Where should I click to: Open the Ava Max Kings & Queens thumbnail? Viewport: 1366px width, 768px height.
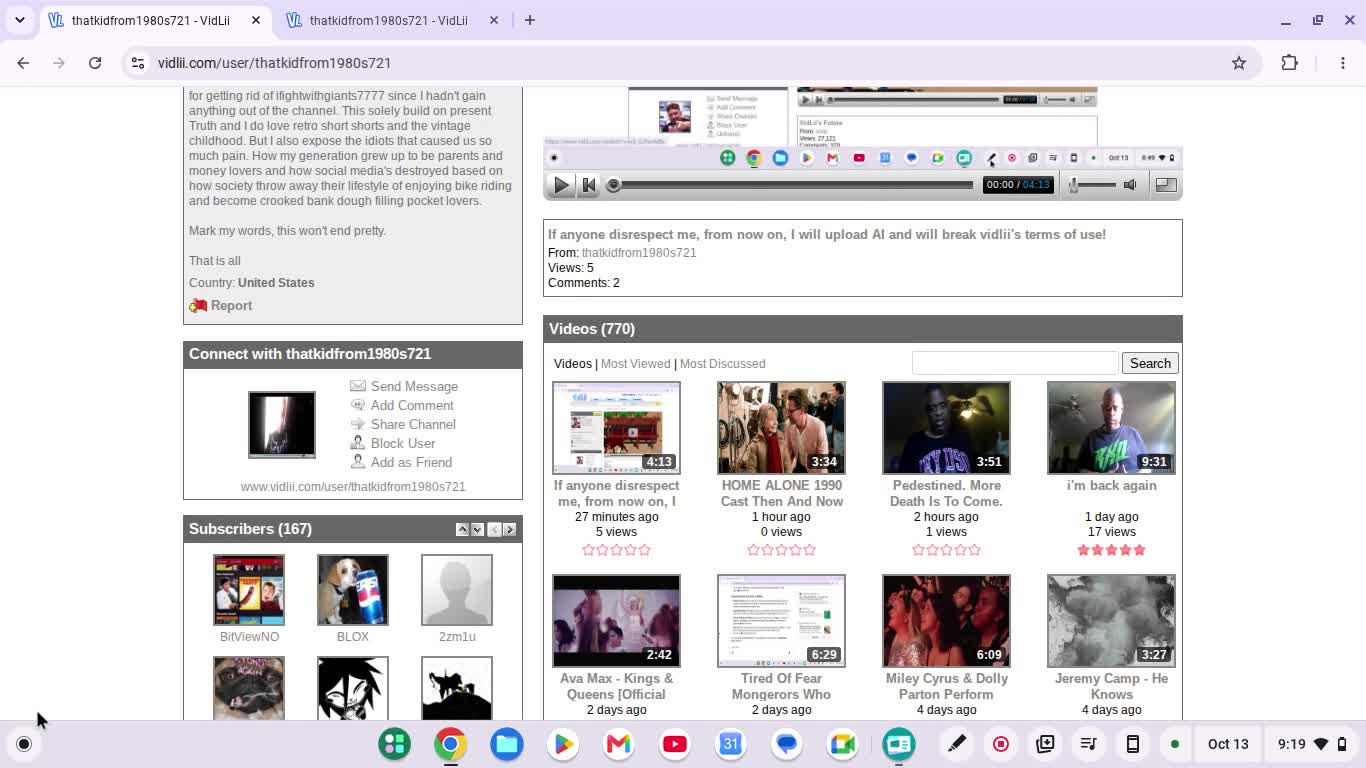(616, 621)
